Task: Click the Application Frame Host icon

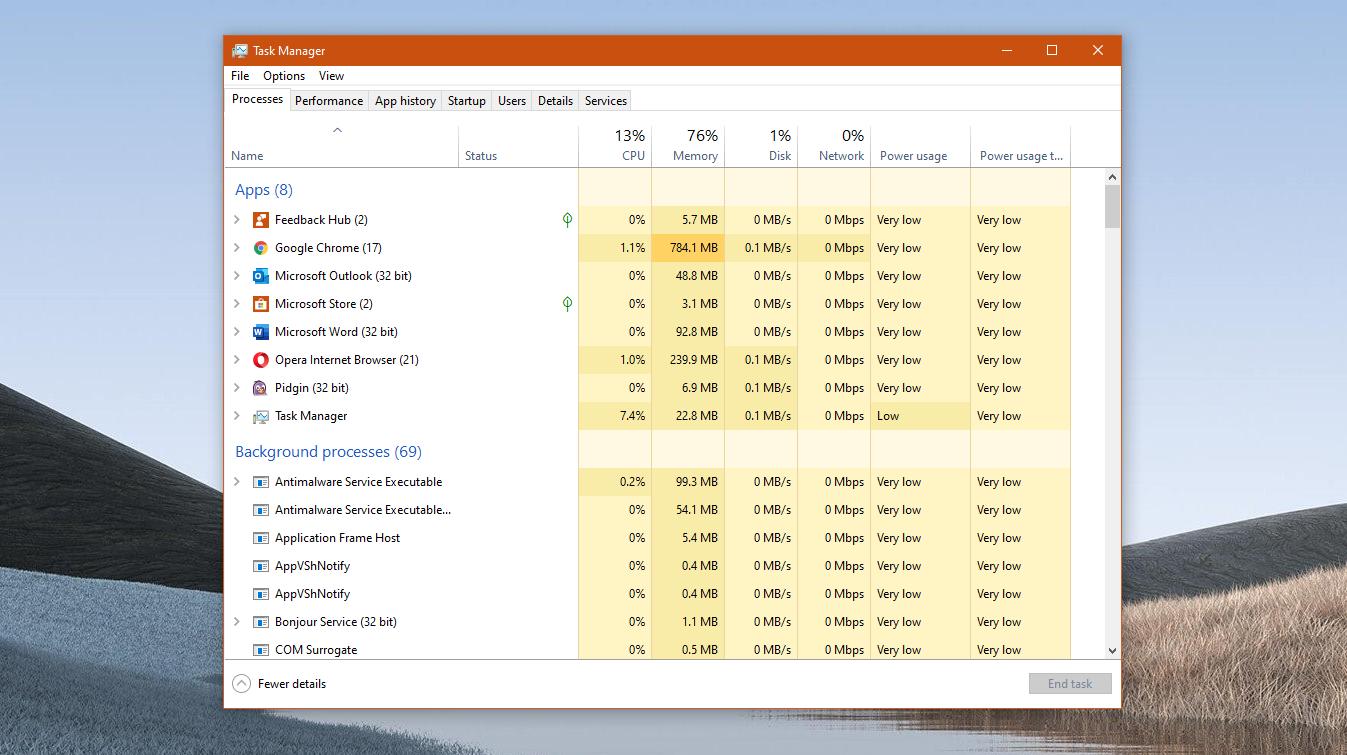Action: point(260,538)
